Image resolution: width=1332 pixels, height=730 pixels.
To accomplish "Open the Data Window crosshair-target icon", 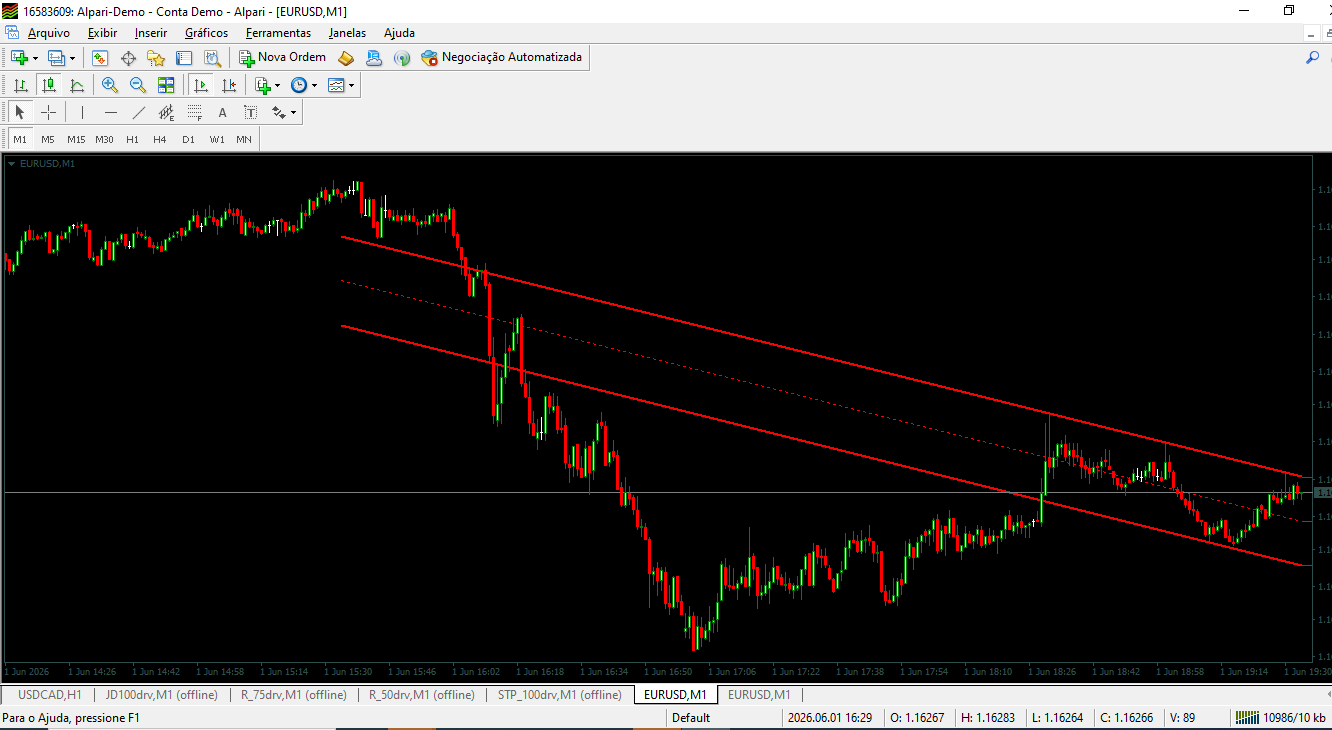I will coord(128,58).
